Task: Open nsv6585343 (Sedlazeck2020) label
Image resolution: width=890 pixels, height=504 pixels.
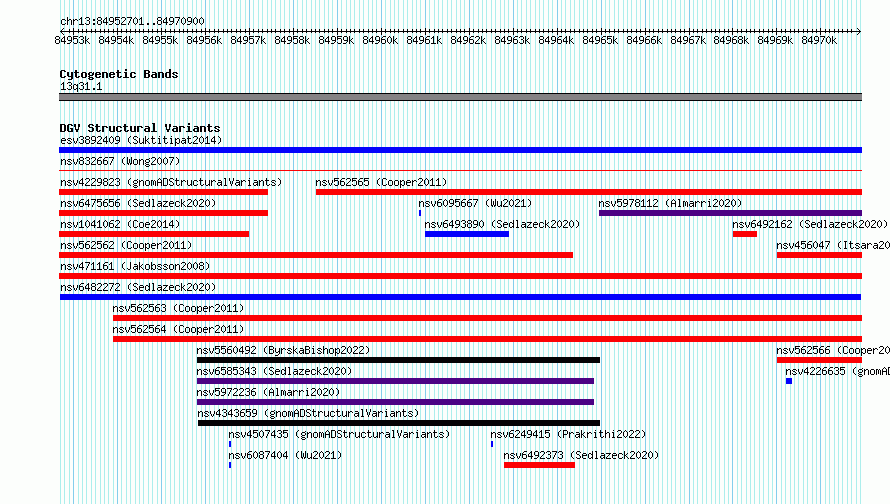Action: (274, 371)
